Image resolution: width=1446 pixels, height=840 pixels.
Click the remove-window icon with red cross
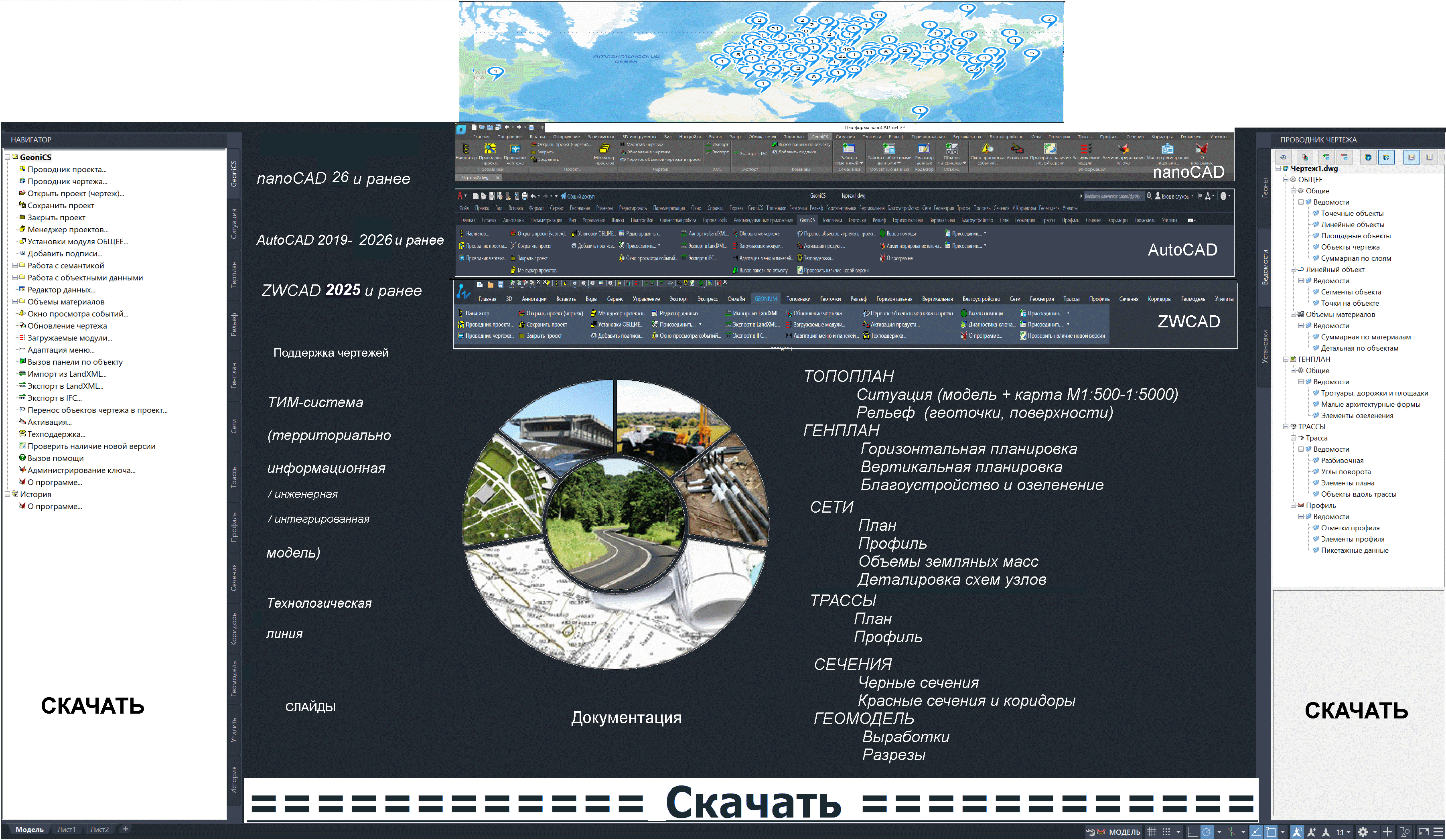pos(1345,157)
